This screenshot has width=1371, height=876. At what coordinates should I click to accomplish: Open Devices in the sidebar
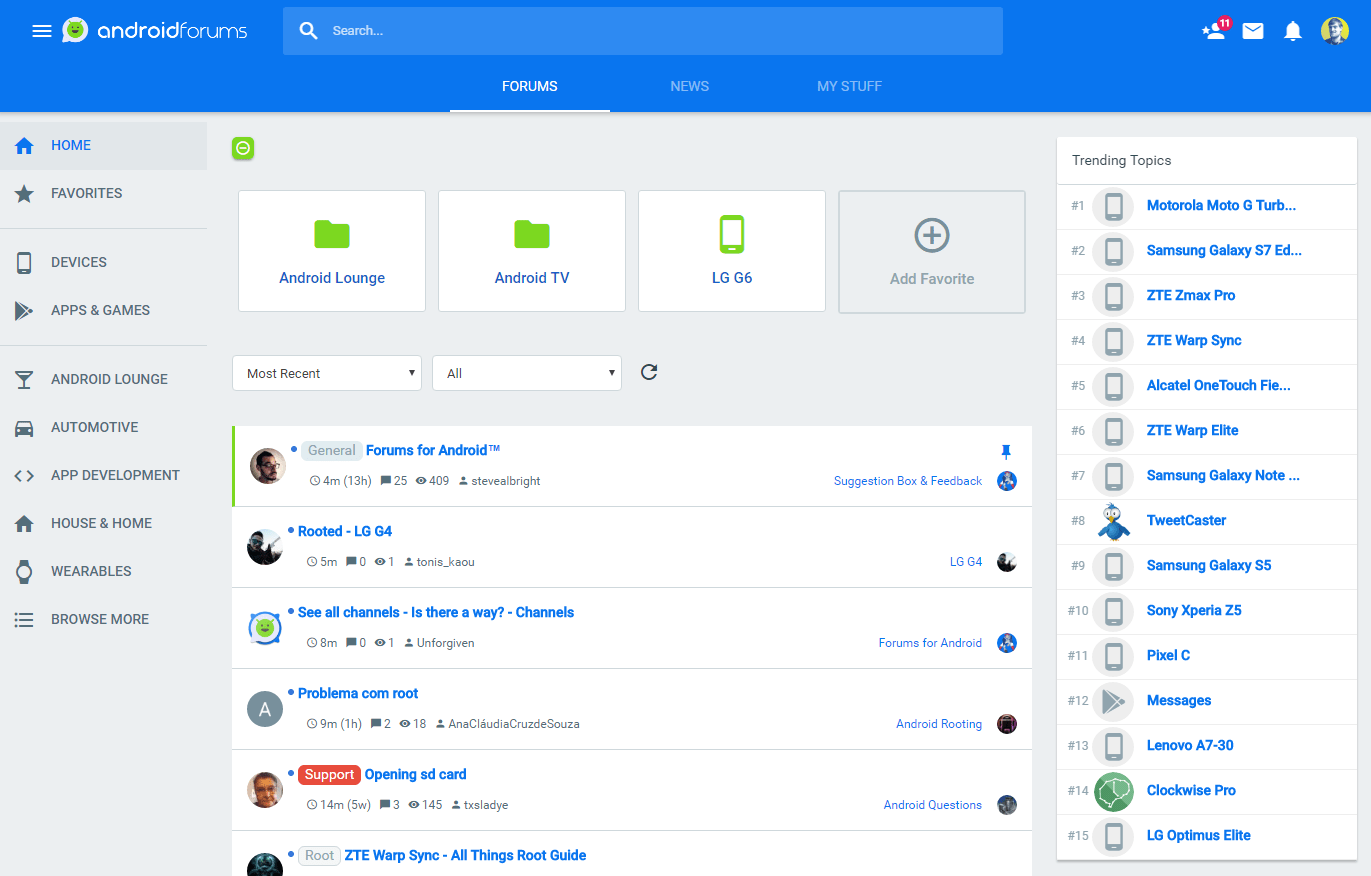[x=104, y=262]
